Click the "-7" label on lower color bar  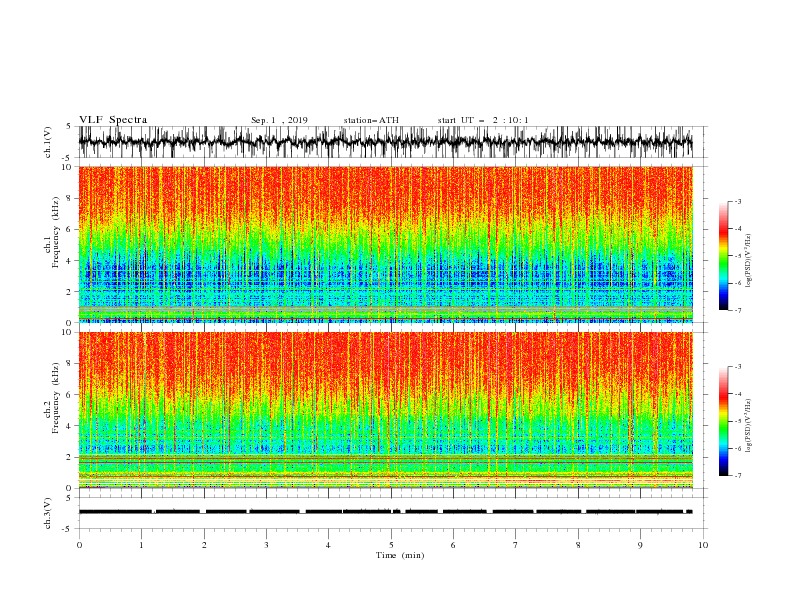(x=737, y=476)
